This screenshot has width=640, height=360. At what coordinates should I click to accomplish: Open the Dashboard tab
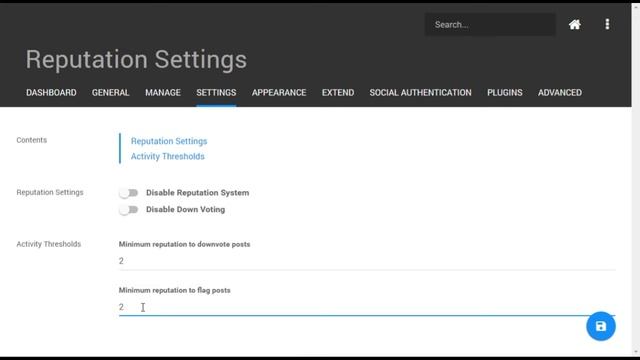pos(51,93)
